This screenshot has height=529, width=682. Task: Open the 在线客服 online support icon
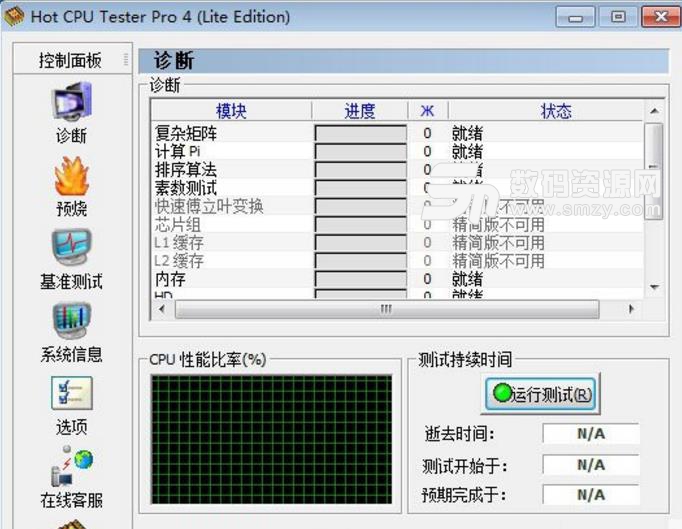[72, 465]
